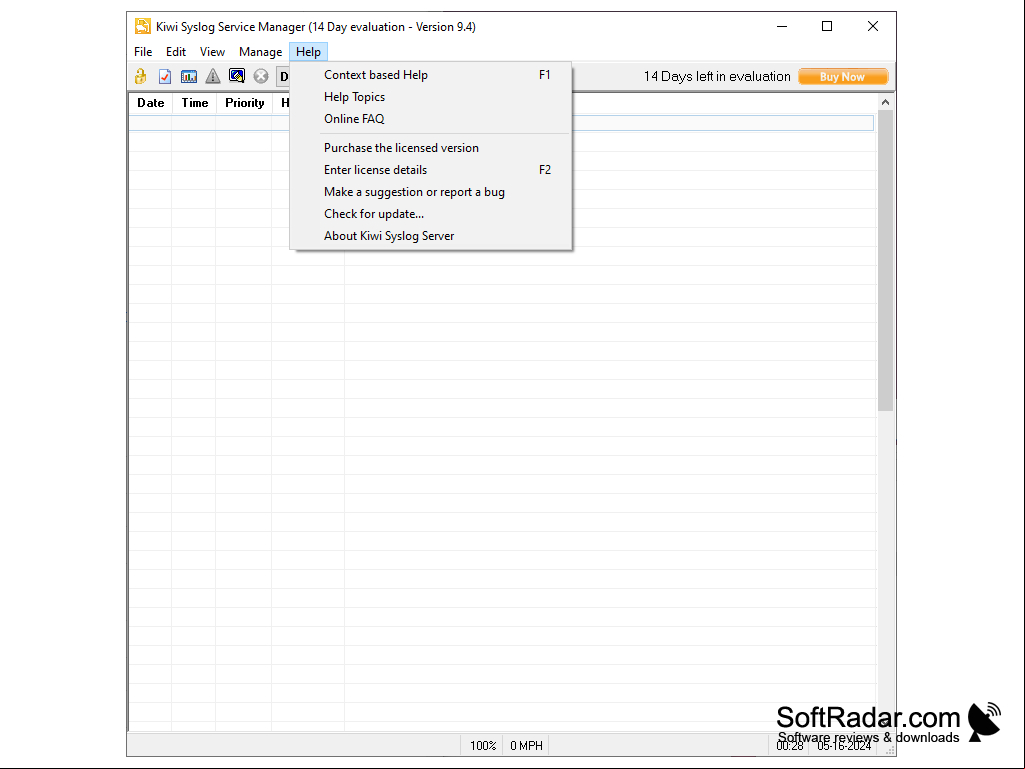
Task: Open the Manage menu
Action: click(260, 52)
